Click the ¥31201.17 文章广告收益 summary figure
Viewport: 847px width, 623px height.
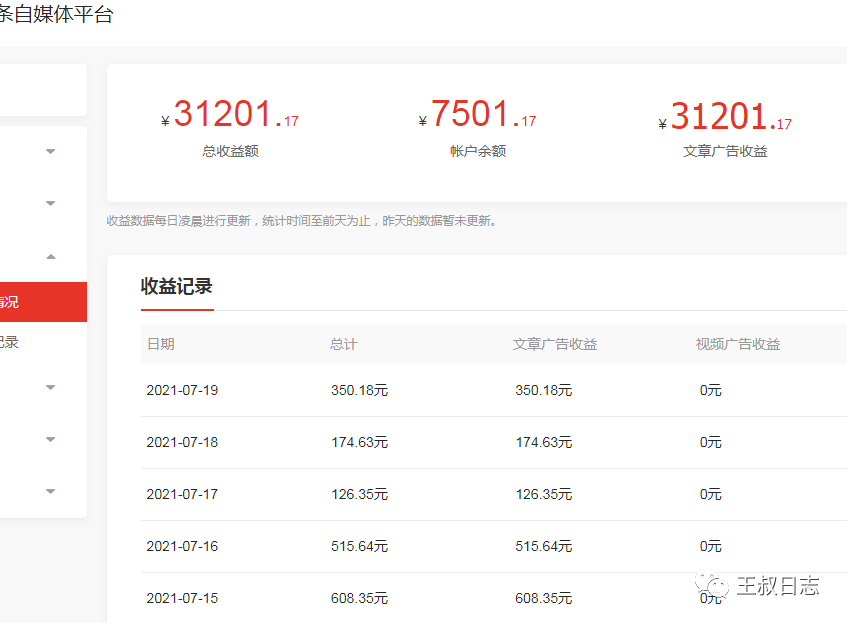click(x=725, y=116)
